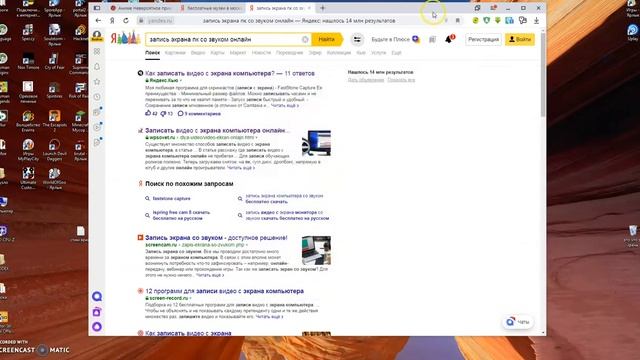Open the sidebar notifications bell icon
Image resolution: width=640 pixels, height=360 pixels.
pyautogui.click(x=97, y=67)
